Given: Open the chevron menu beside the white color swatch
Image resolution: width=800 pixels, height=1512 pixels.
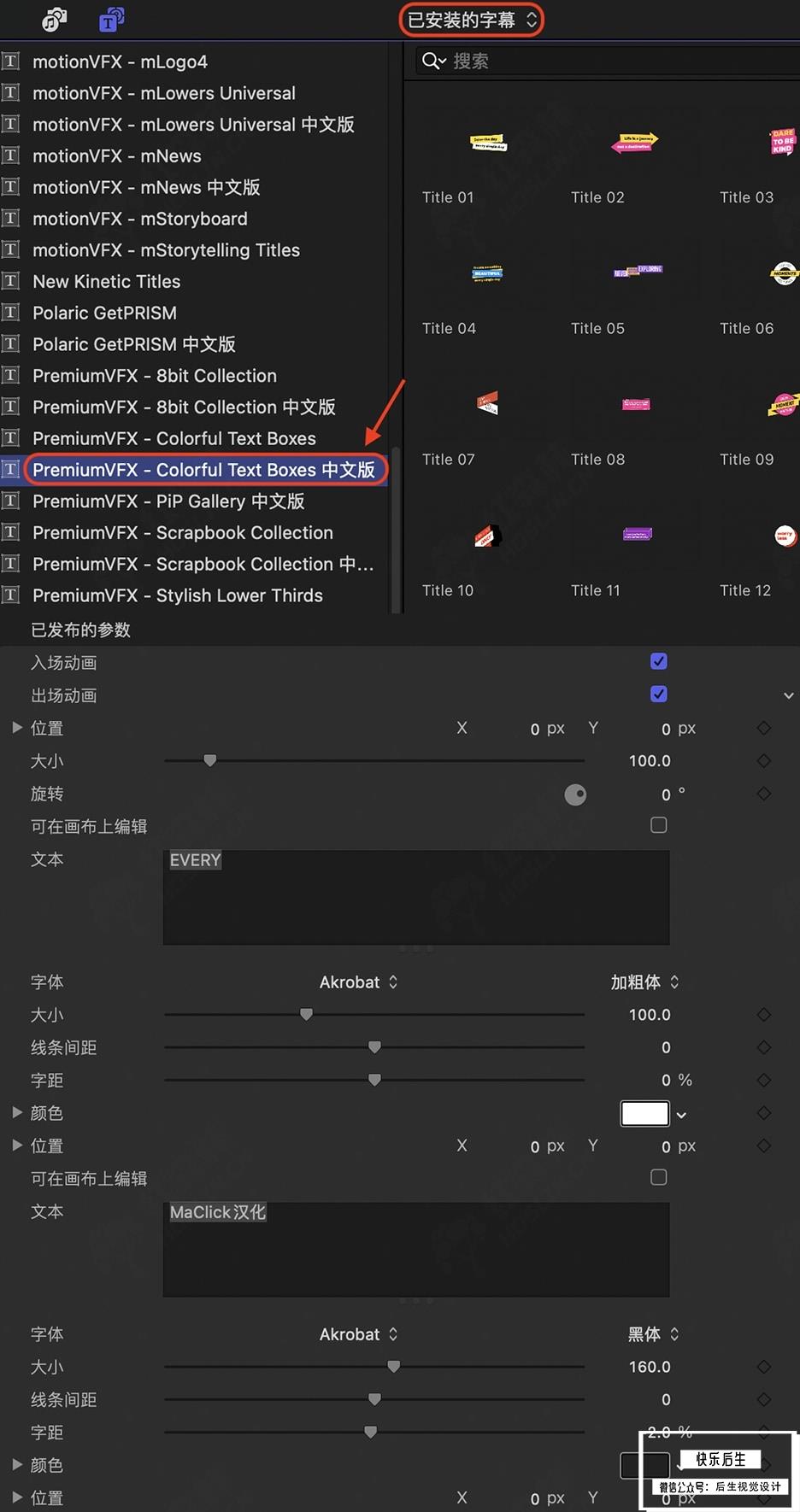Looking at the screenshot, I should coord(681,1115).
